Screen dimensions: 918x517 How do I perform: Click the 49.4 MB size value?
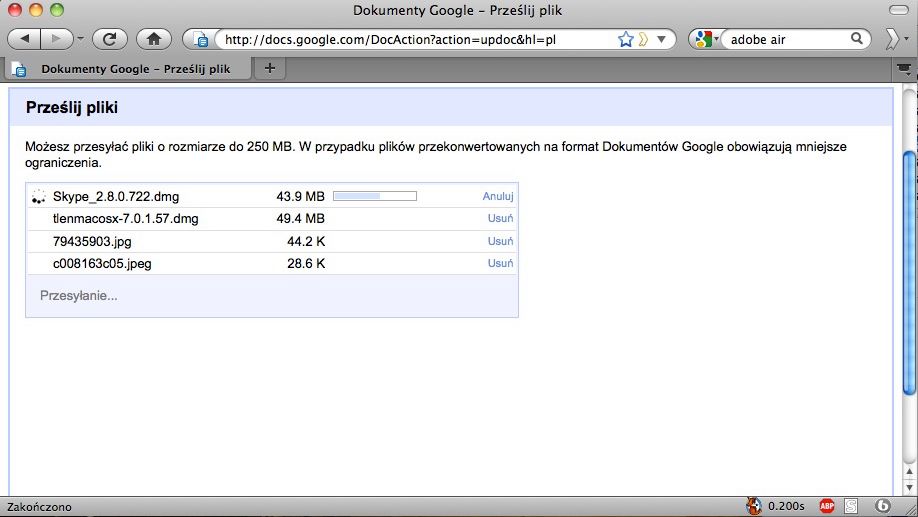pos(300,219)
